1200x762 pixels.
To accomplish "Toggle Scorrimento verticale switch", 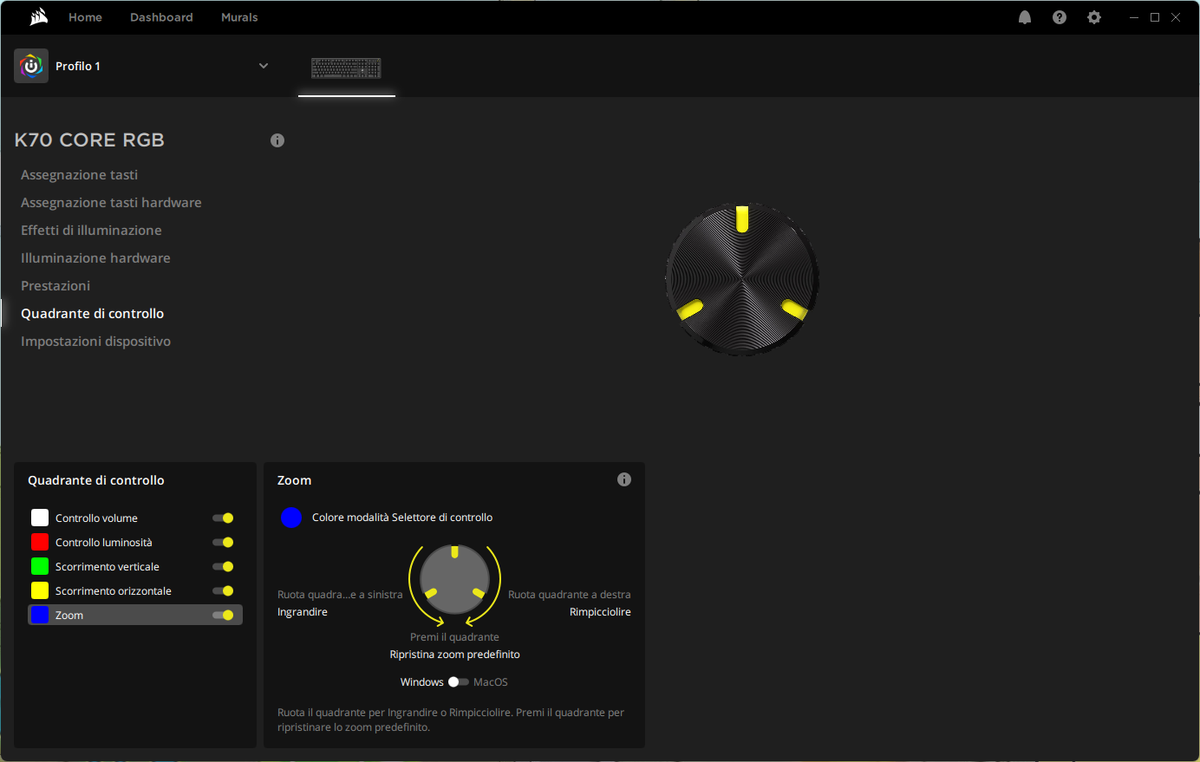I will 223,567.
